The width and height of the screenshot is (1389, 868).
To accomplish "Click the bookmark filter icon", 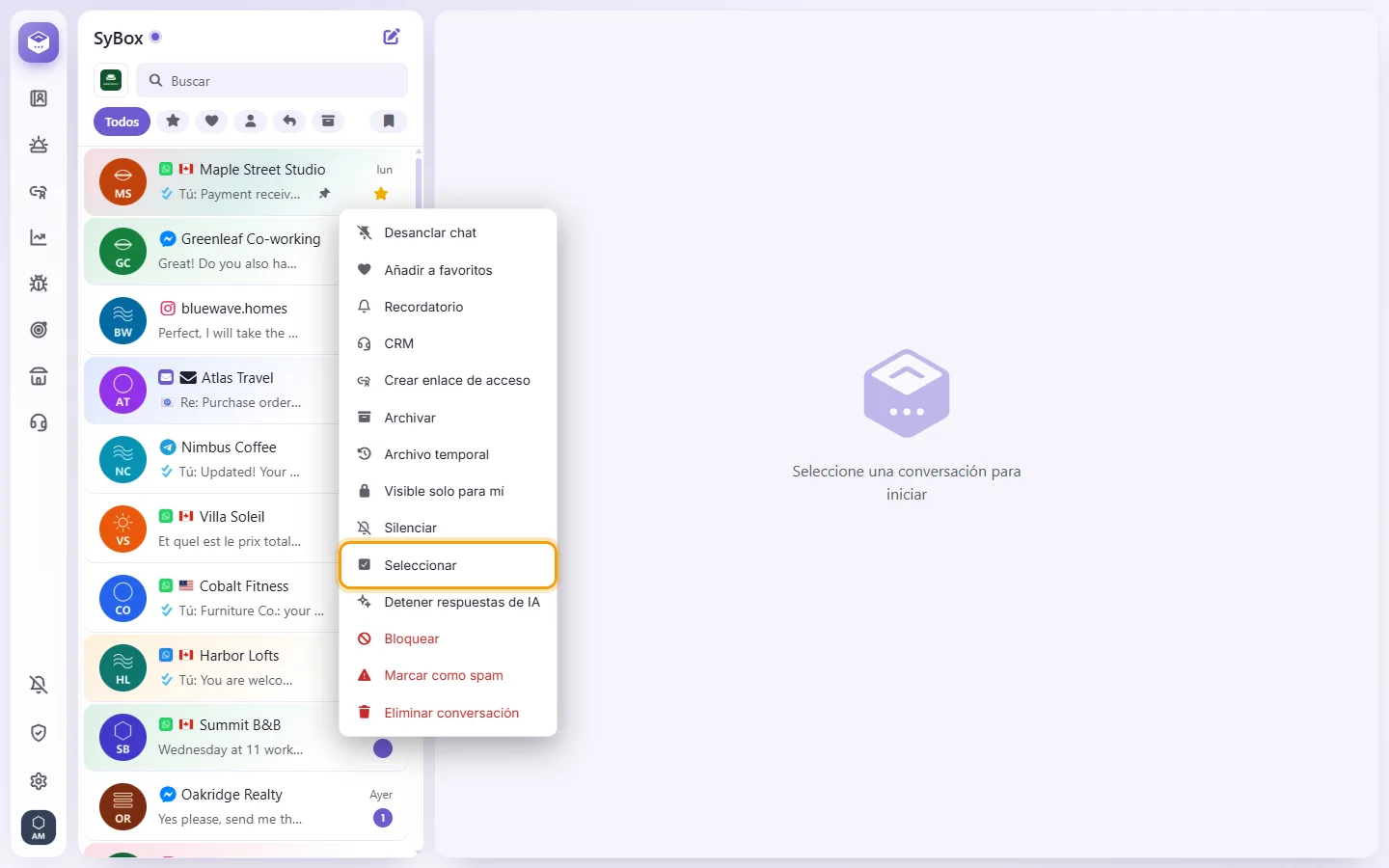I will (x=389, y=122).
